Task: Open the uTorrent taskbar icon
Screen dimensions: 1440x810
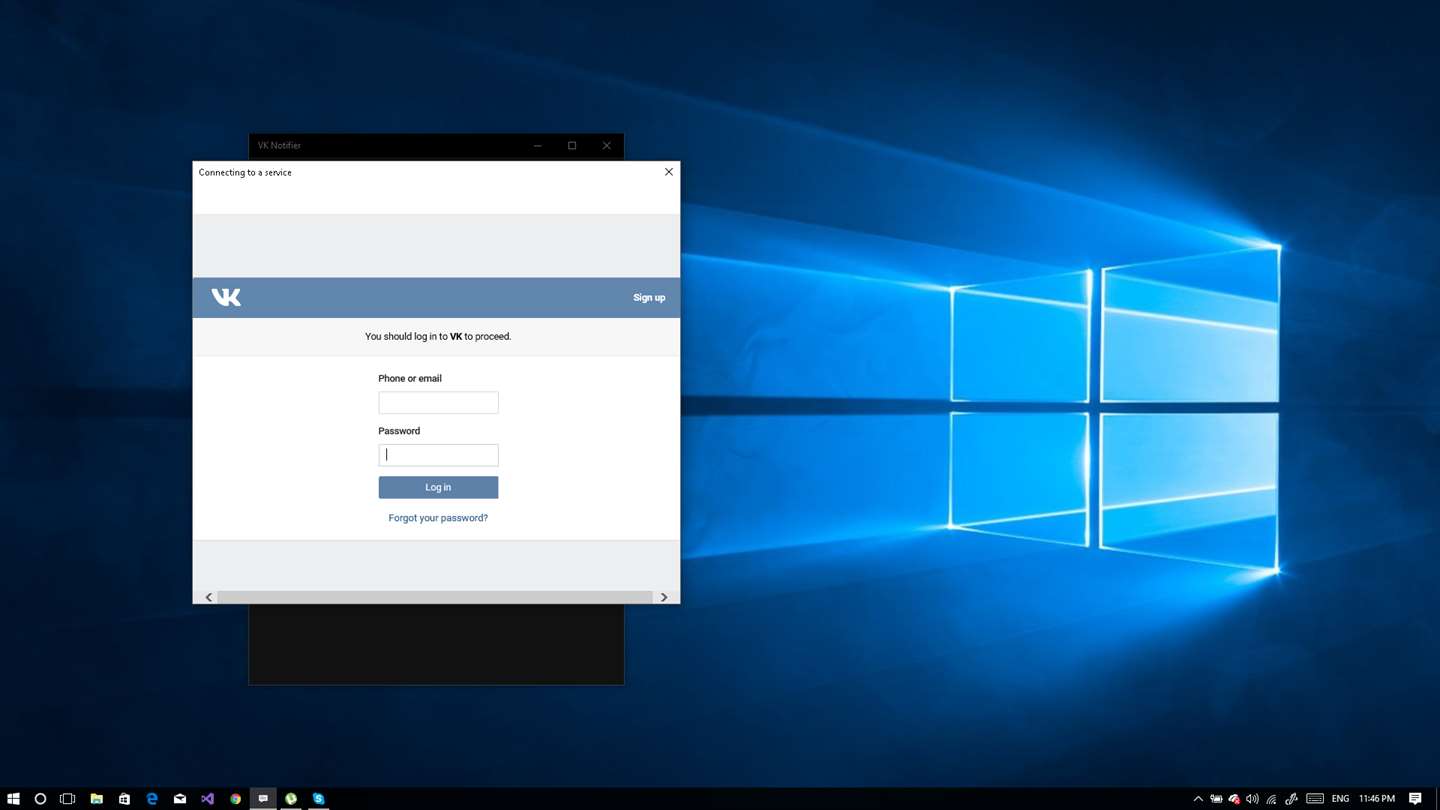Action: click(x=291, y=799)
